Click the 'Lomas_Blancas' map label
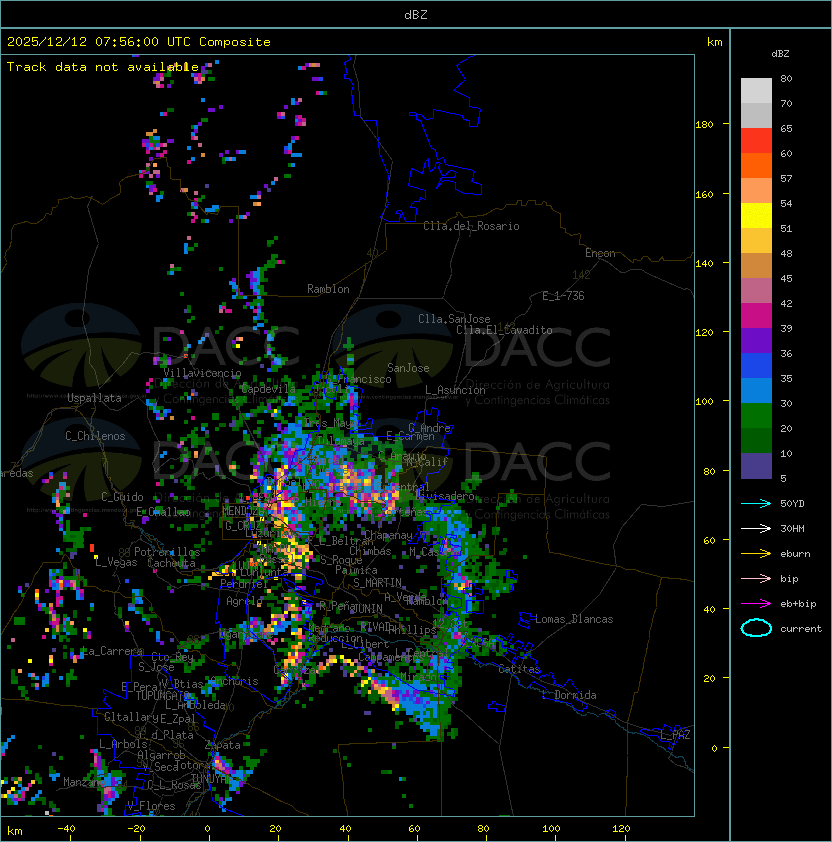The height and width of the screenshot is (842, 832). [574, 619]
